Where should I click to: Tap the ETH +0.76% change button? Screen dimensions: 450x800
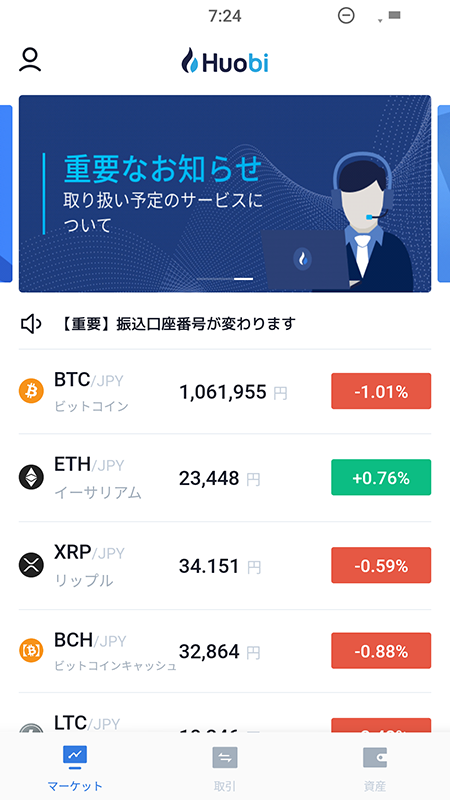point(381,478)
